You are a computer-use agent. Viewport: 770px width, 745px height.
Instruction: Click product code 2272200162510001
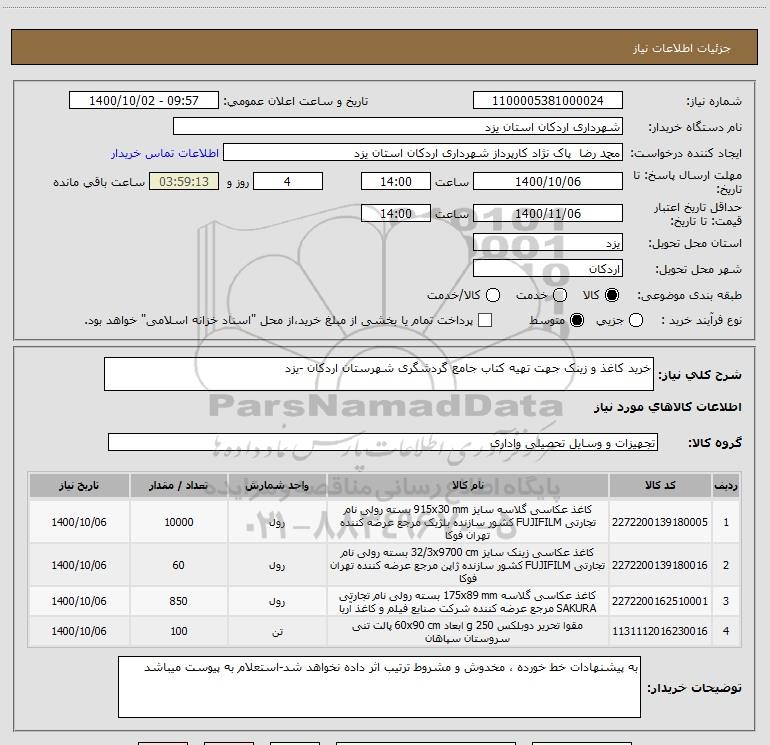pos(660,601)
